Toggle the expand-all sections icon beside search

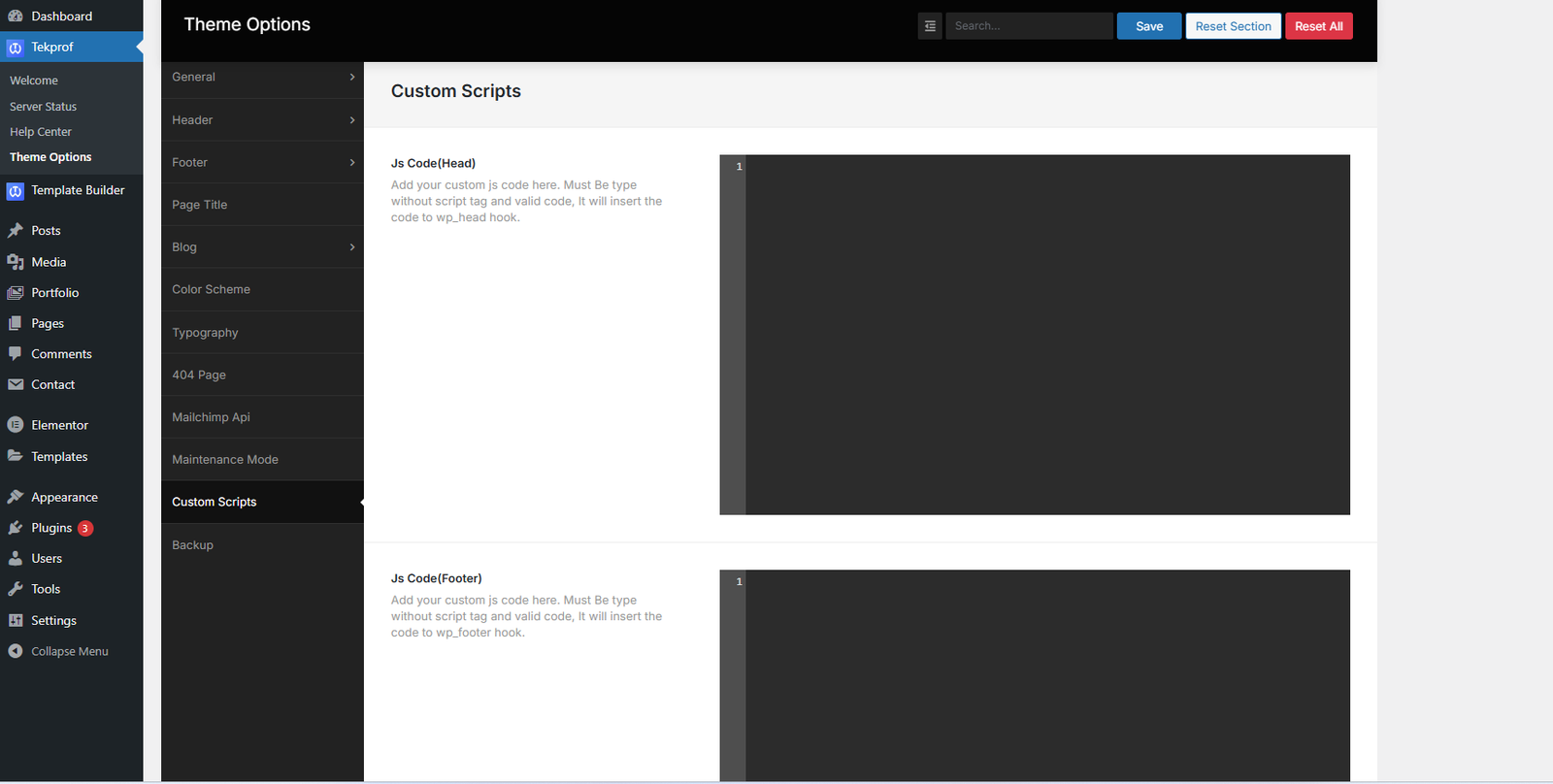click(x=930, y=26)
